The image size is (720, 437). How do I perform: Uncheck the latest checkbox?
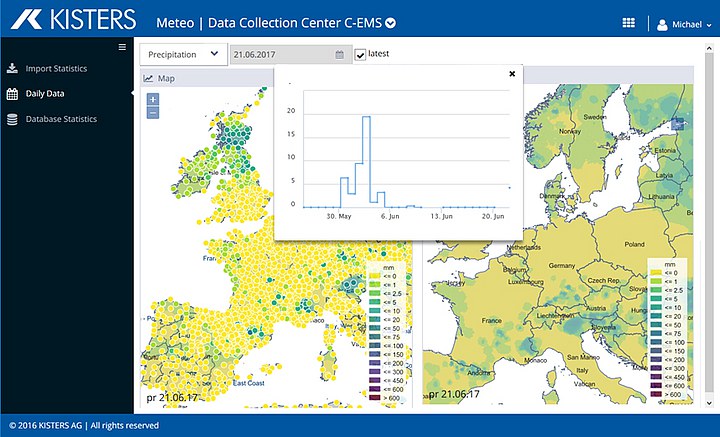(x=360, y=55)
